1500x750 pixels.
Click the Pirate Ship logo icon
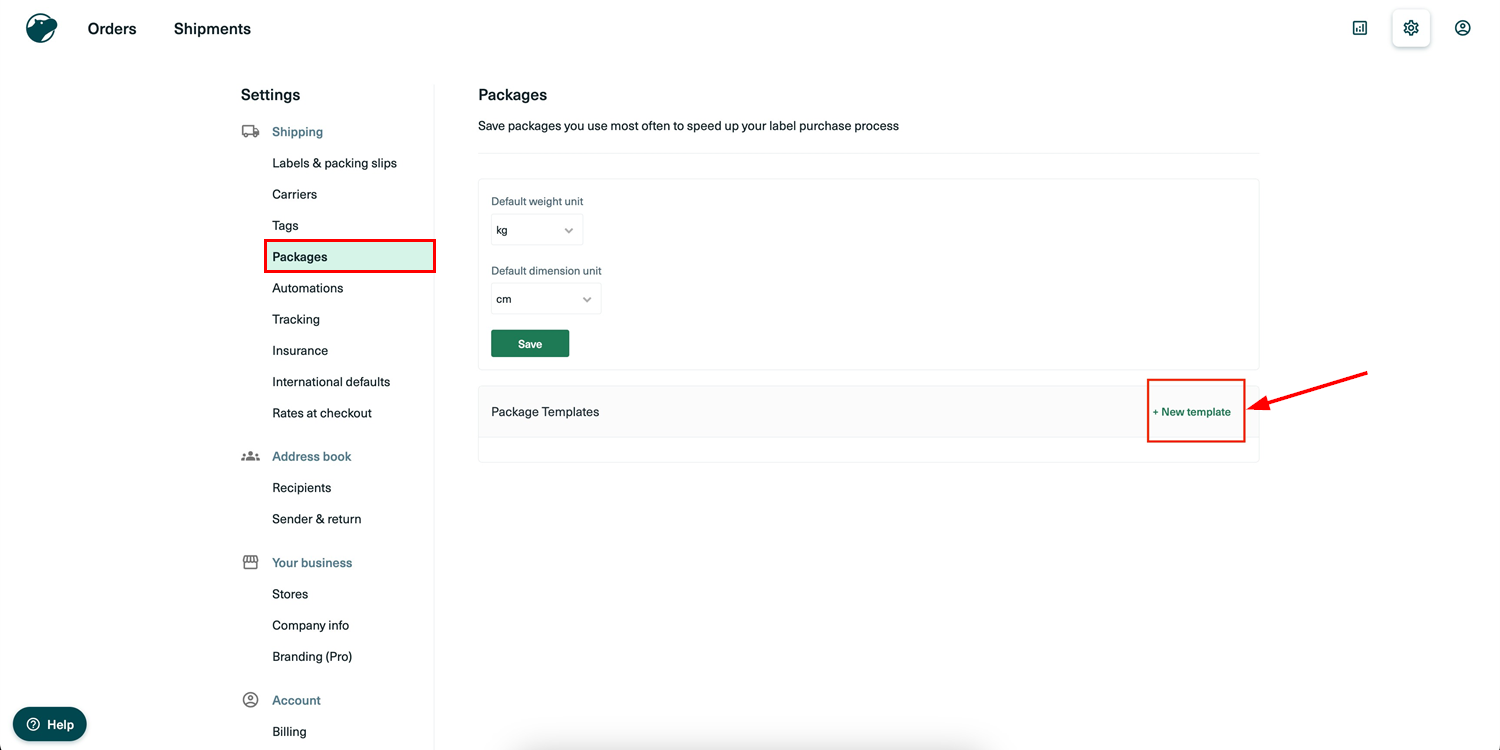[x=41, y=28]
